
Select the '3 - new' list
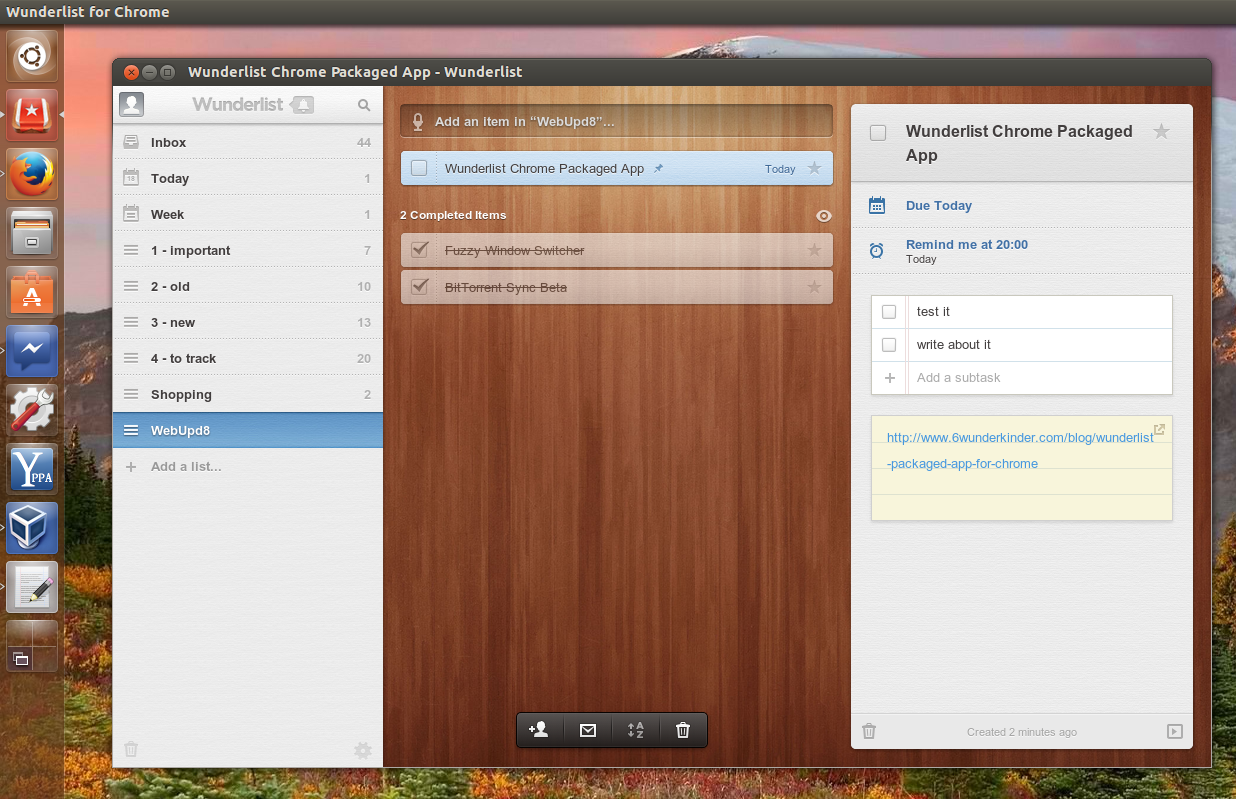coord(248,322)
